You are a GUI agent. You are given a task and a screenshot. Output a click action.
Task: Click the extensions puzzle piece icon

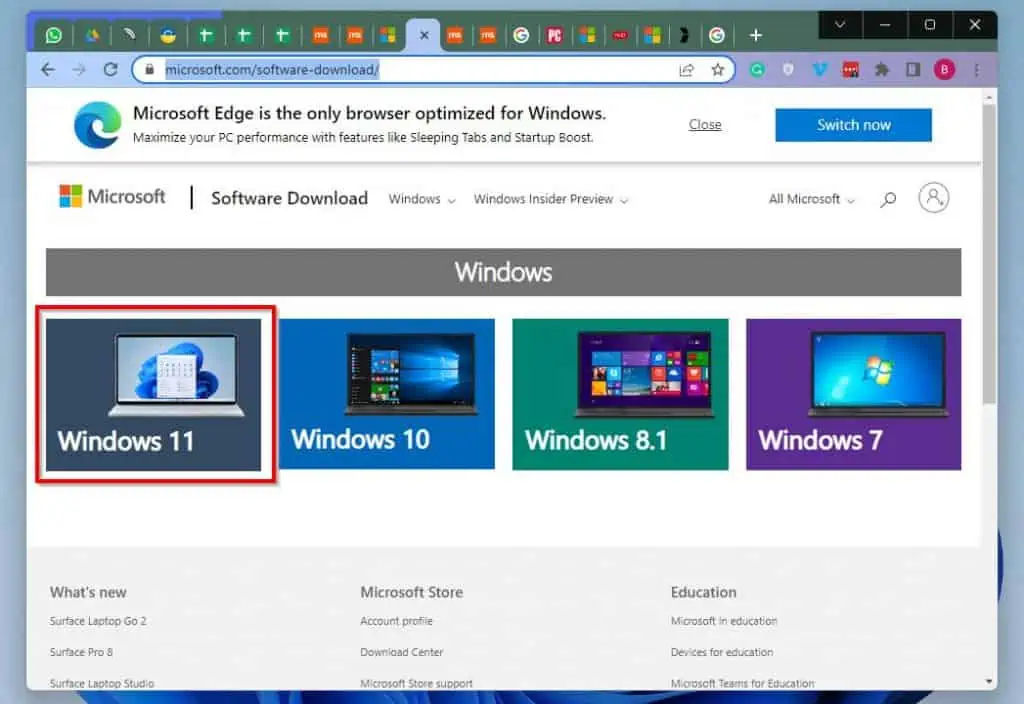[x=883, y=69]
